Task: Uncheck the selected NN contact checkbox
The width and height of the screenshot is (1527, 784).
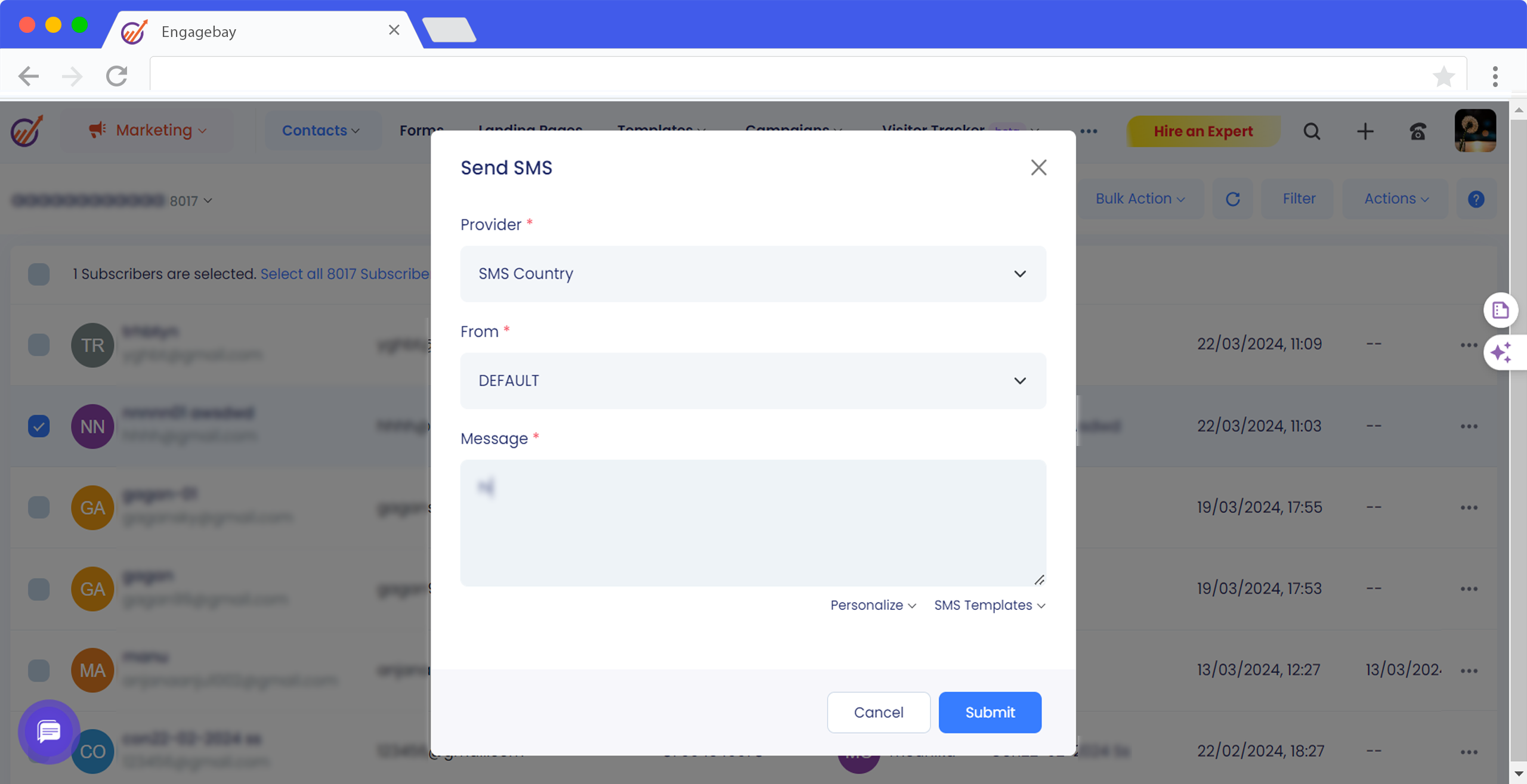Action: click(39, 426)
